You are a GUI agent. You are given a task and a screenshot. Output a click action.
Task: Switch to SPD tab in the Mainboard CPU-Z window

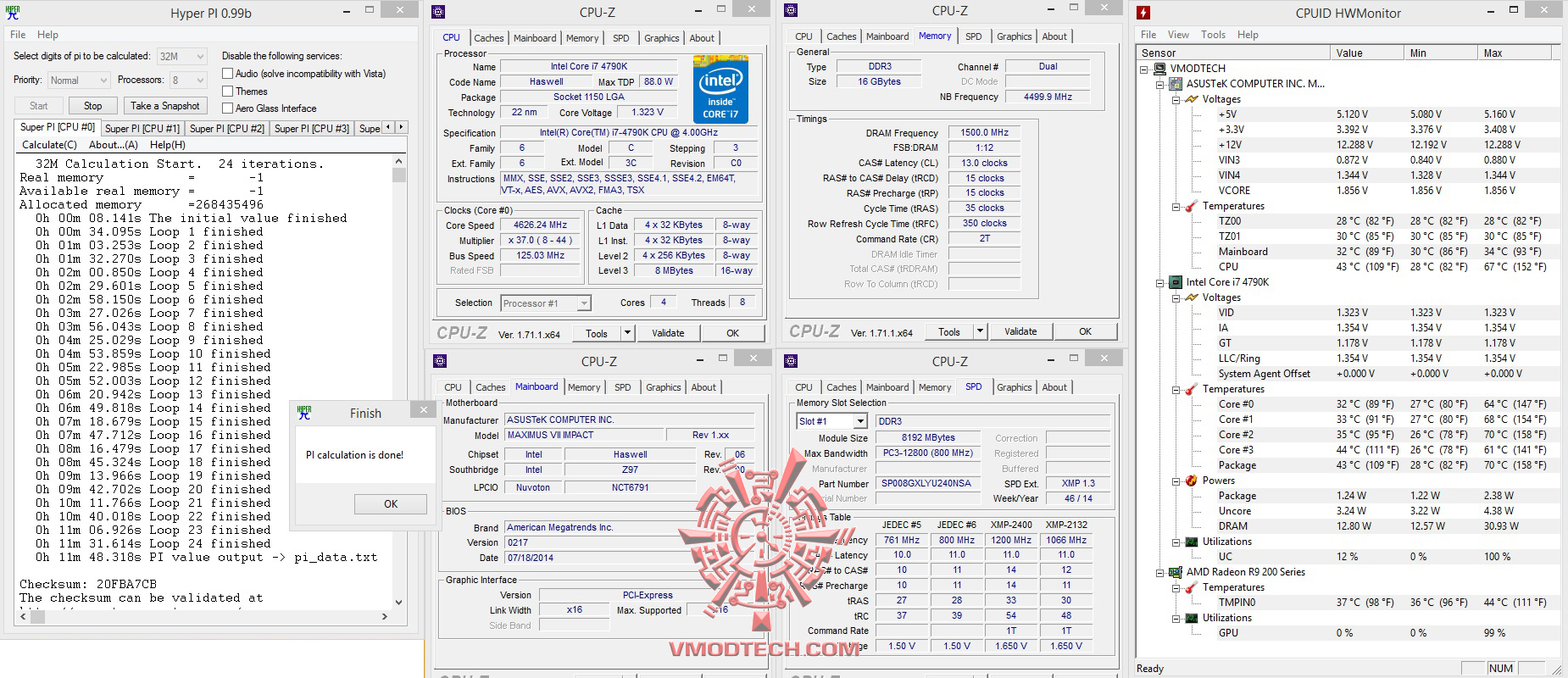click(622, 387)
